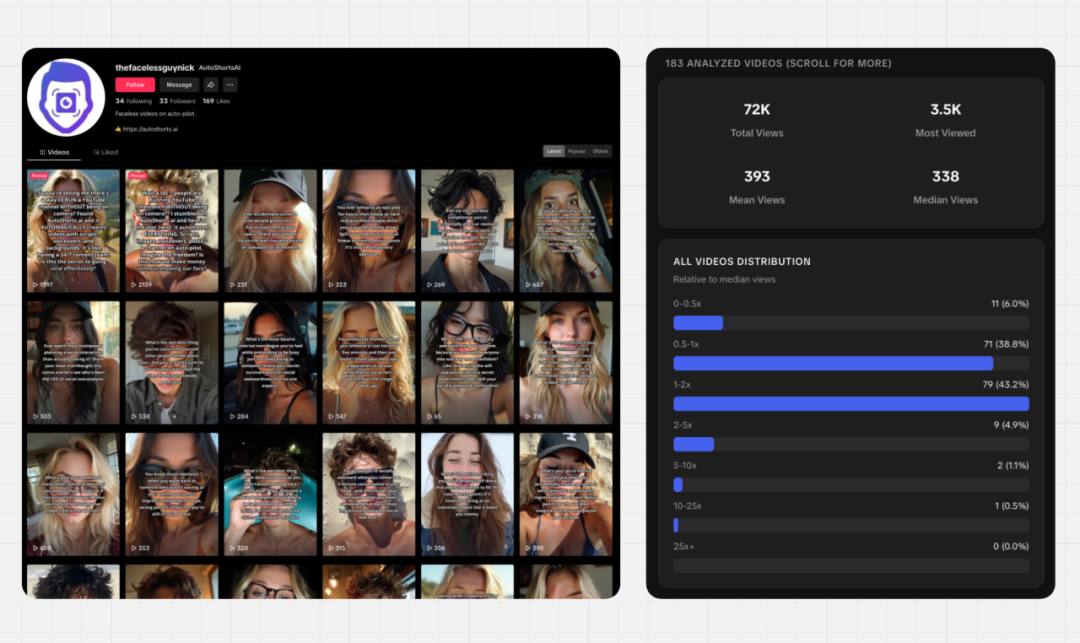Open the video thumbnail with 303 views
The image size is (1080, 643).
click(x=73, y=362)
